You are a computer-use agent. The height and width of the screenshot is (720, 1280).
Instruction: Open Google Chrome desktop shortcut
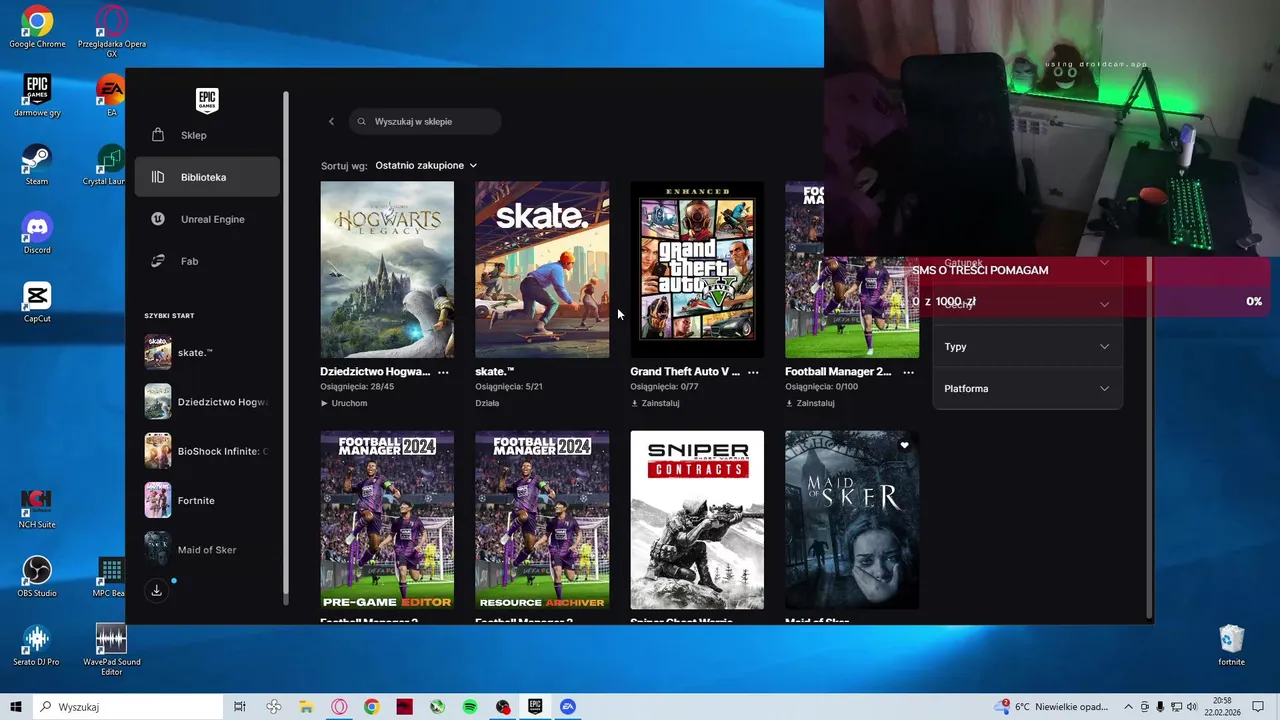(x=37, y=27)
